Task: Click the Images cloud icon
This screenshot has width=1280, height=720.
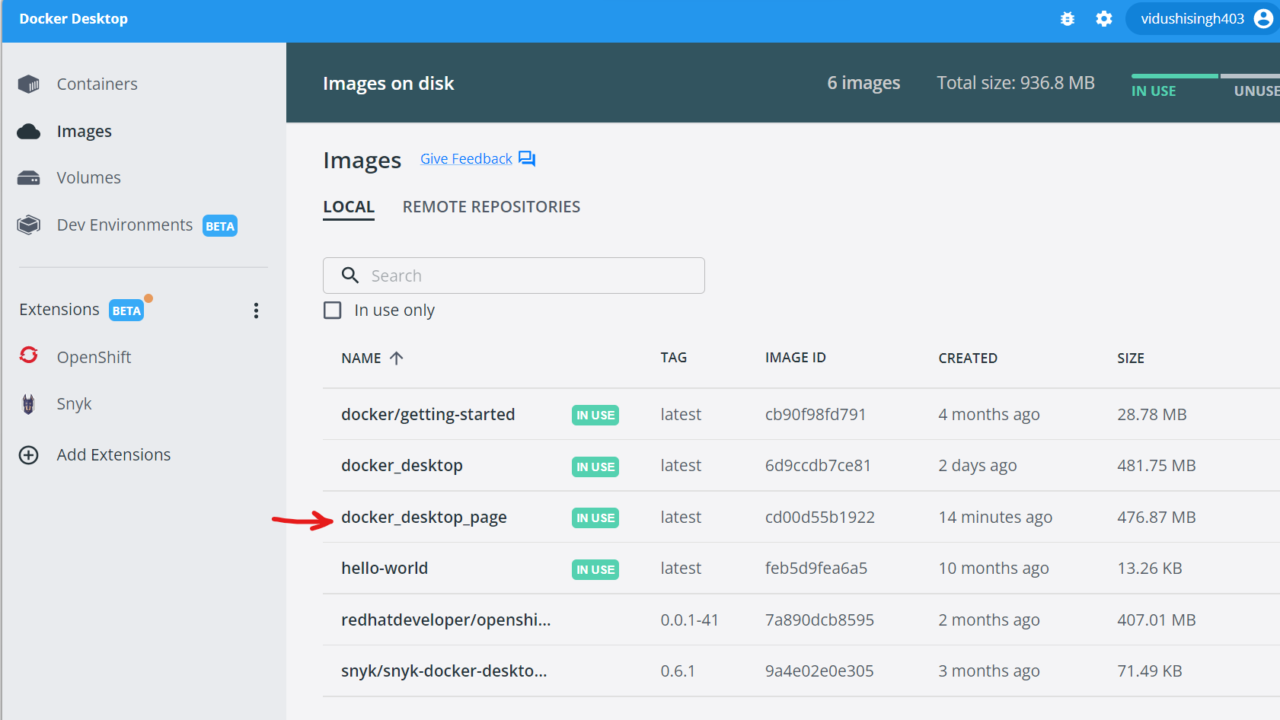Action: pos(29,131)
